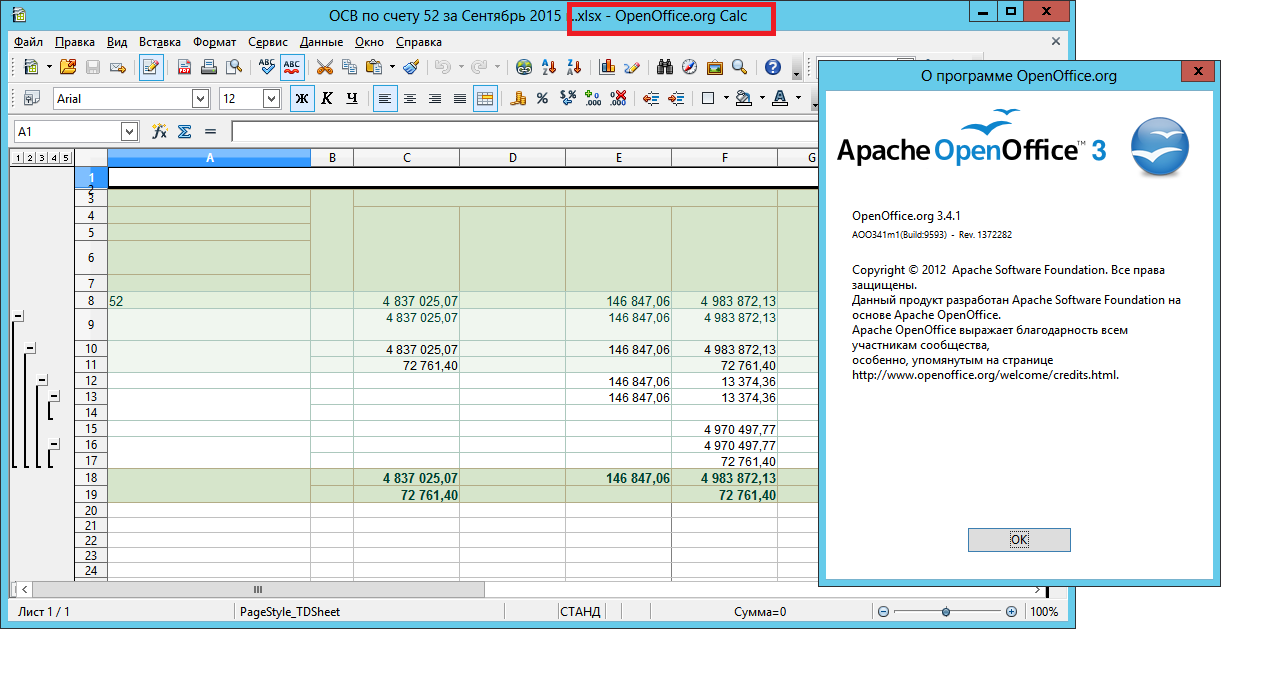Increase the cell indent
This screenshot has width=1278, height=676.
coord(676,98)
